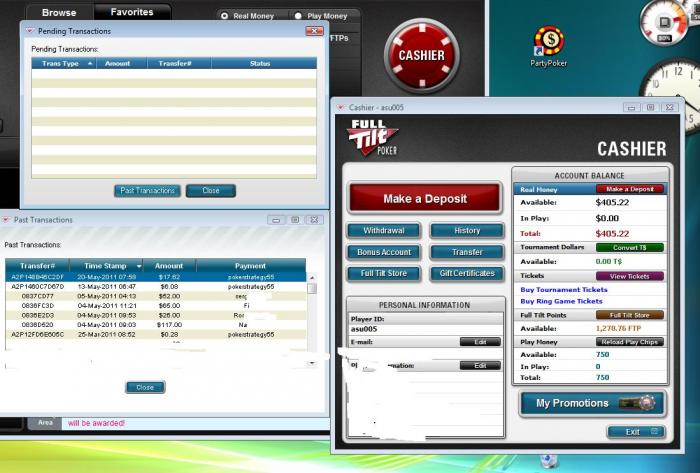Click the Transfer button in Cashier
The height and width of the screenshot is (473, 700).
click(x=467, y=252)
